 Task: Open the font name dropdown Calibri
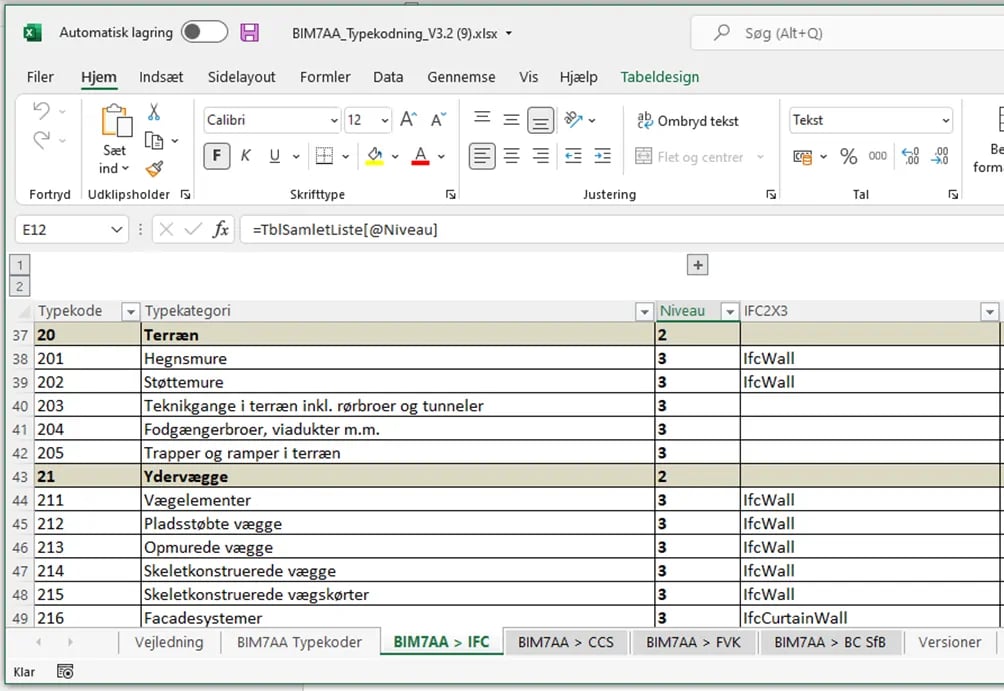tap(334, 120)
